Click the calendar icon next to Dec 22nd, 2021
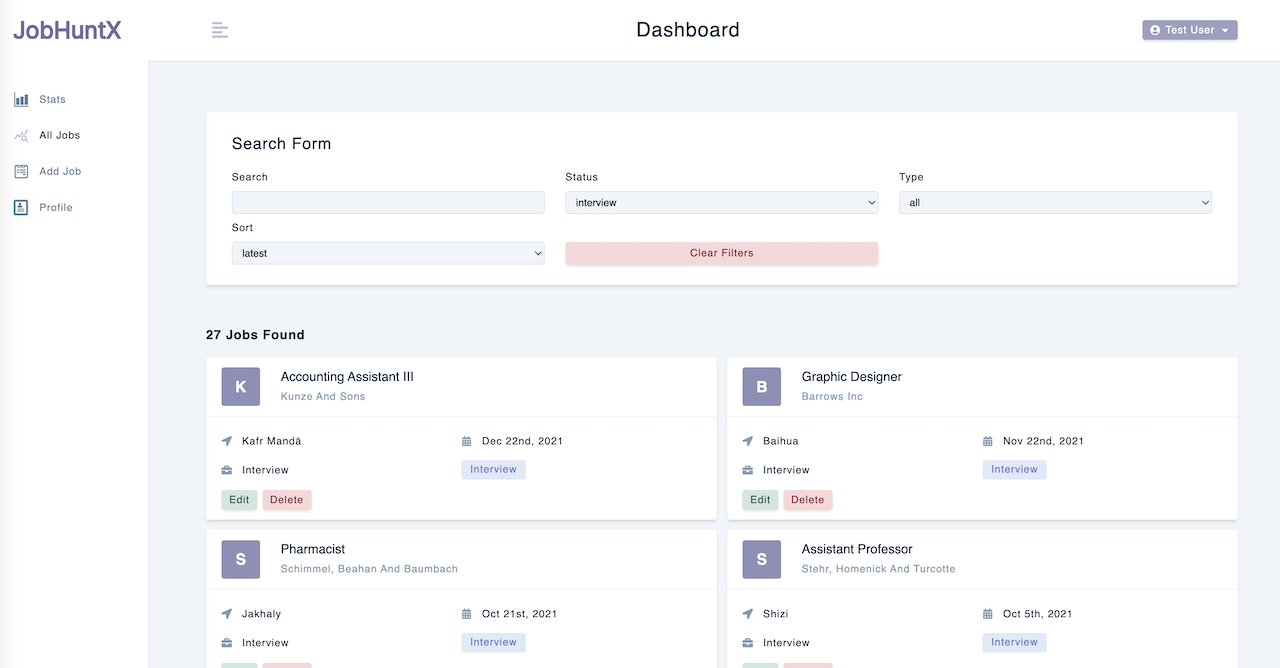Viewport: 1280px width, 668px height. pyautogui.click(x=466, y=440)
